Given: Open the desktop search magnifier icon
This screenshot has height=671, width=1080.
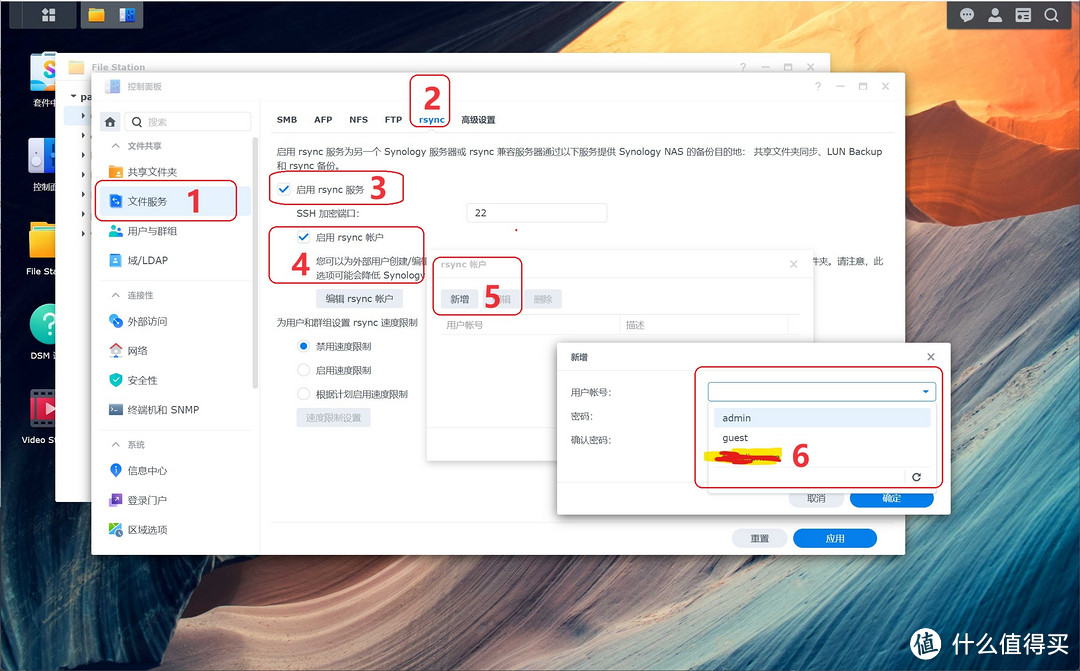Looking at the screenshot, I should (1051, 14).
